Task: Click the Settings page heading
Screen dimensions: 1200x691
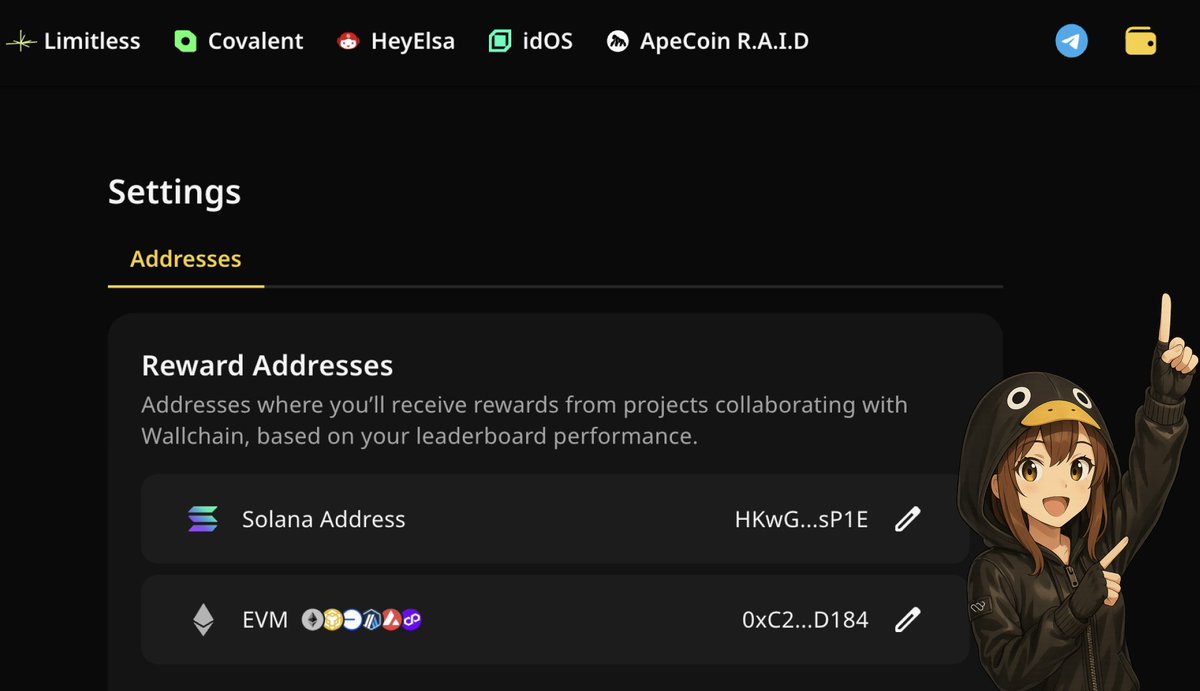Action: (174, 192)
